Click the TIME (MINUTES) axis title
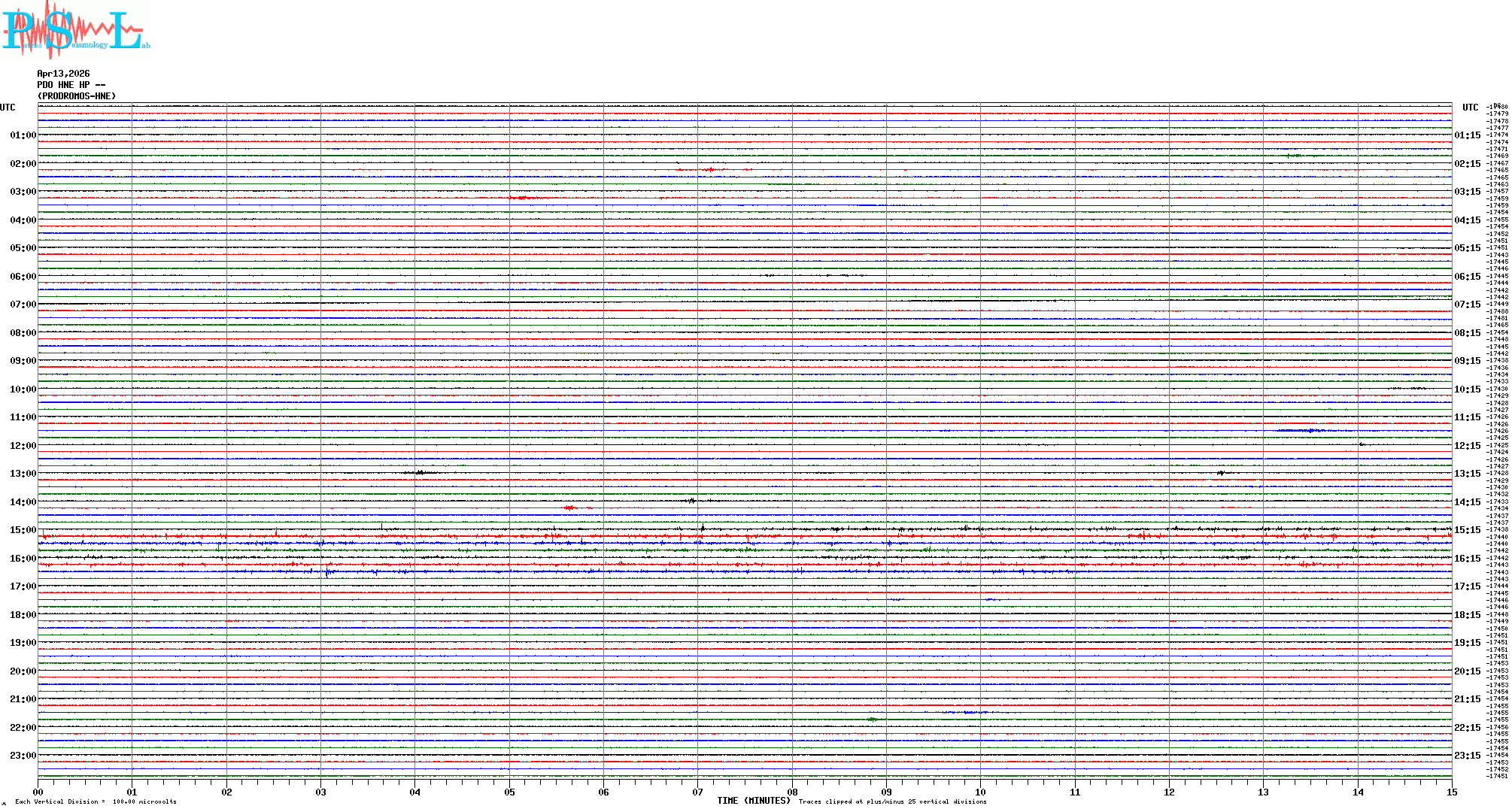This screenshot has height=812, width=1512. click(754, 801)
